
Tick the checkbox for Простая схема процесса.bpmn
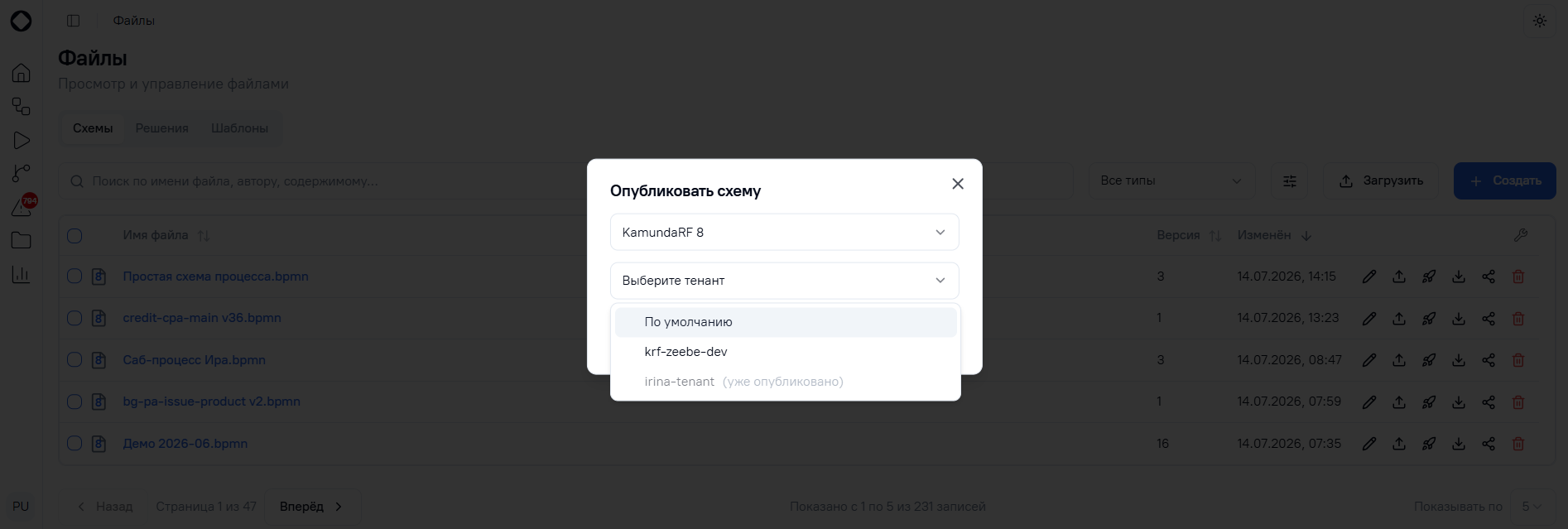75,277
